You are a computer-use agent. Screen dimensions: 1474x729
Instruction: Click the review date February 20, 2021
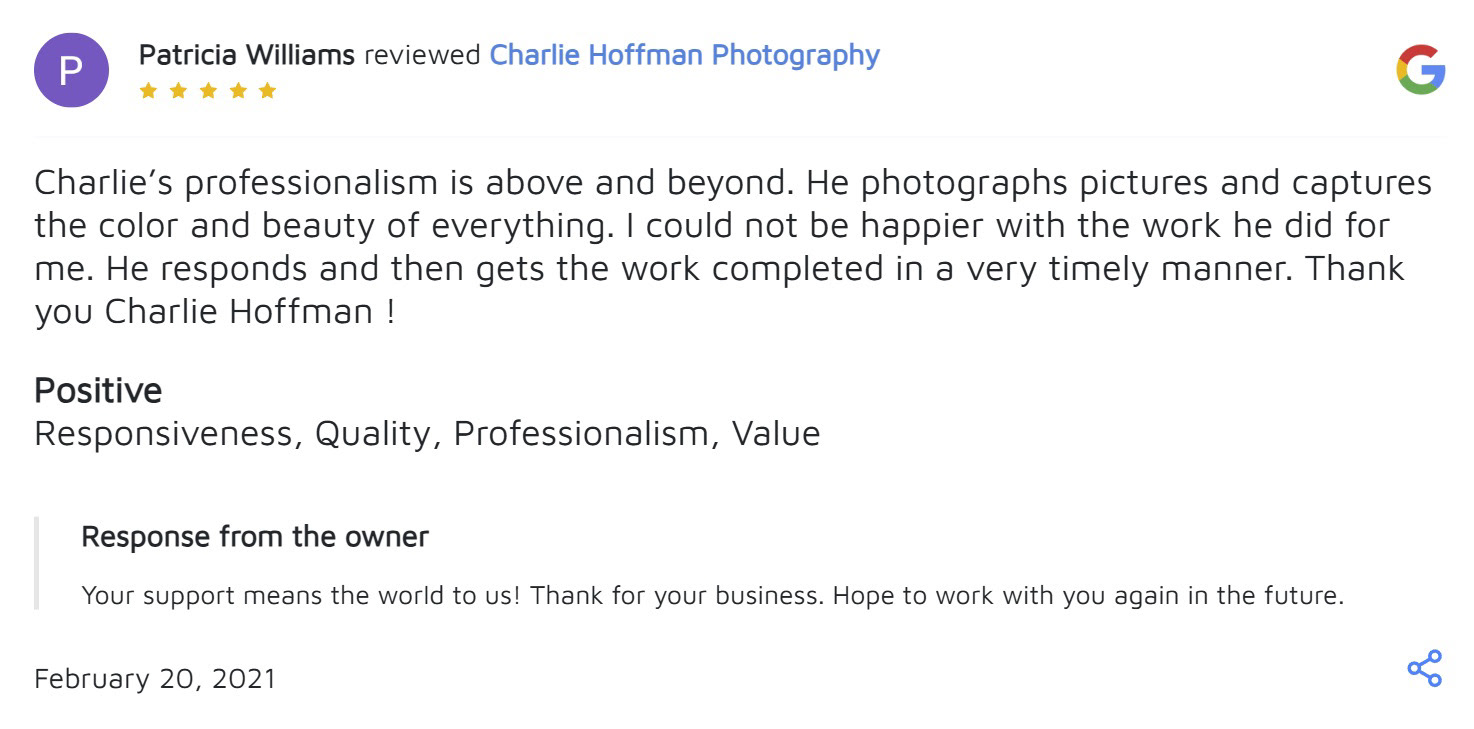pos(155,679)
